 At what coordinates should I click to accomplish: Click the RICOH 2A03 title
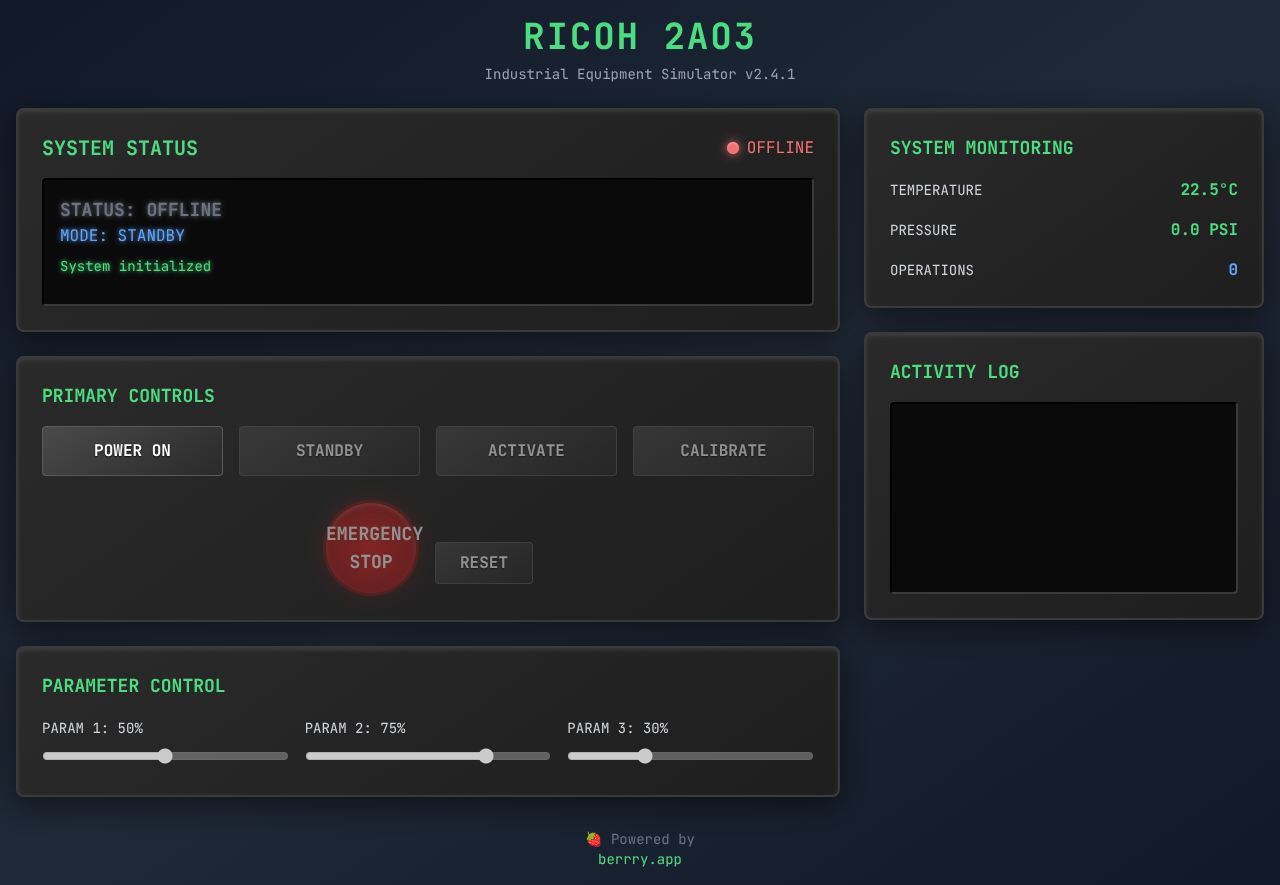pyautogui.click(x=639, y=36)
